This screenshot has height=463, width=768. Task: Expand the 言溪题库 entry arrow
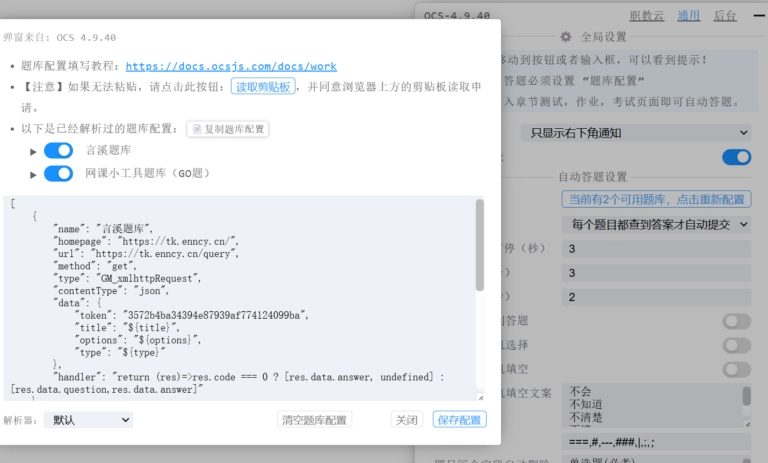tap(33, 151)
